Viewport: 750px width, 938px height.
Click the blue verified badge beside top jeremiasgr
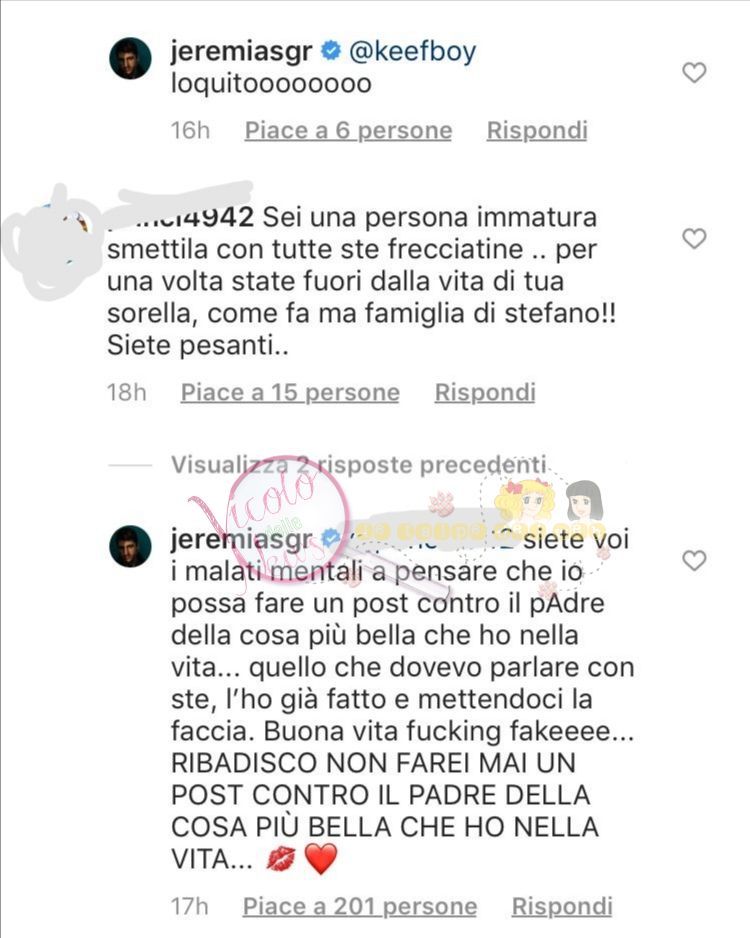331,51
